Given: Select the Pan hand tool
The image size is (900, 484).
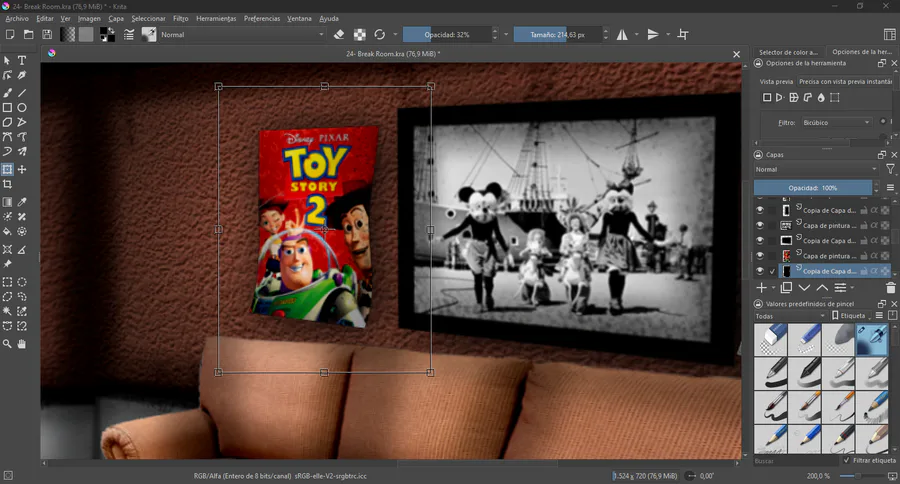Looking at the screenshot, I should [22, 344].
